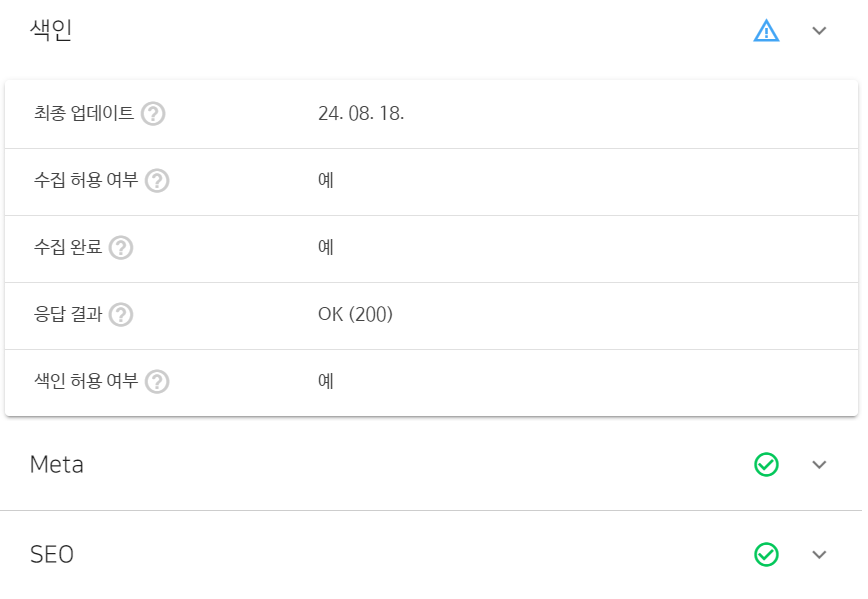
Task: Click help icon next to 수집 허용 여부
Action: point(157,181)
